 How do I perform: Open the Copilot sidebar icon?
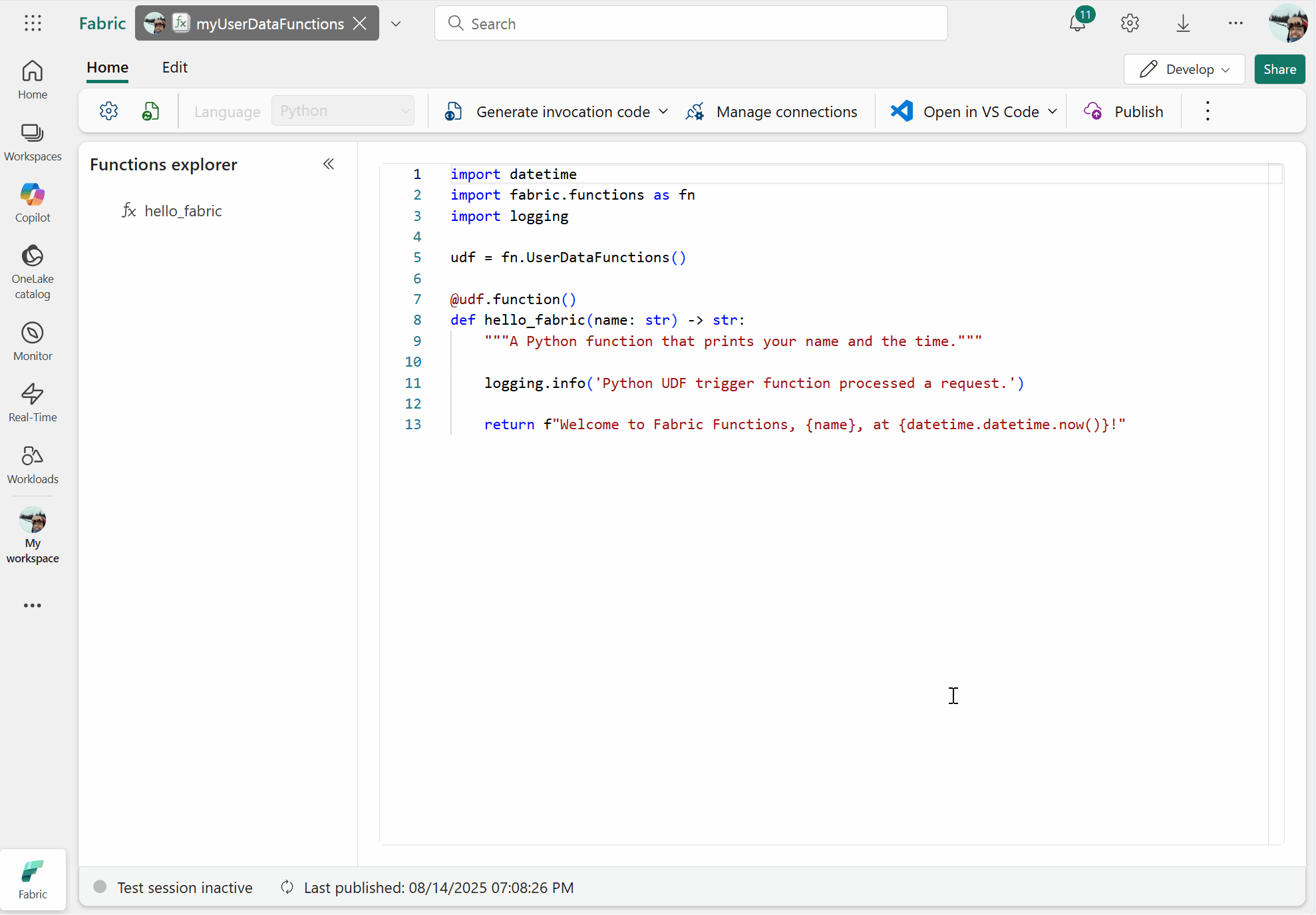(32, 202)
